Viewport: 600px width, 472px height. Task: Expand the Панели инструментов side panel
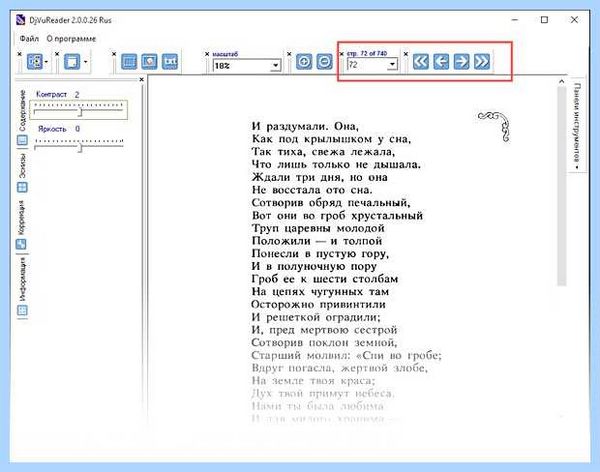577,126
